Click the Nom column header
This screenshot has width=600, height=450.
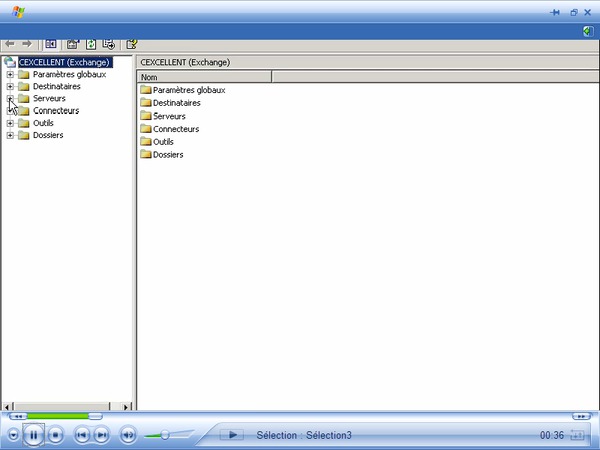(x=204, y=77)
